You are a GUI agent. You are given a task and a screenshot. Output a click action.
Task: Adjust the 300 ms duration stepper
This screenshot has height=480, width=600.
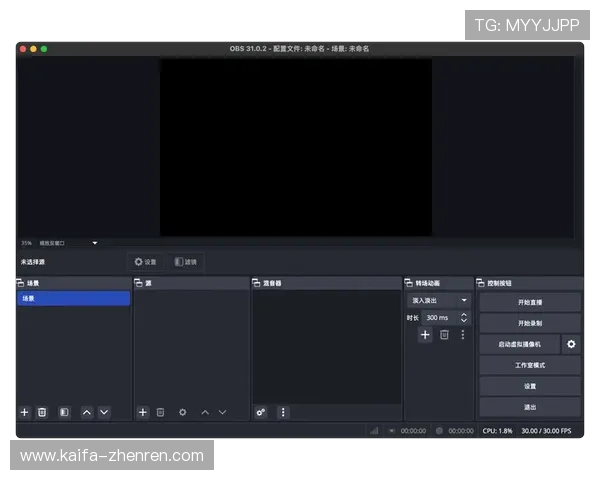tap(464, 318)
